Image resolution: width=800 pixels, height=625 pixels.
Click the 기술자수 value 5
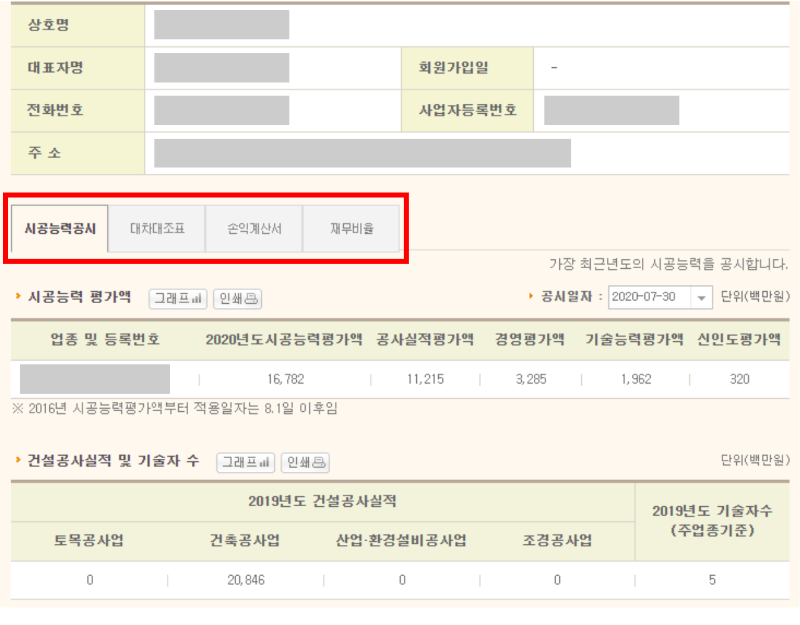pos(712,580)
